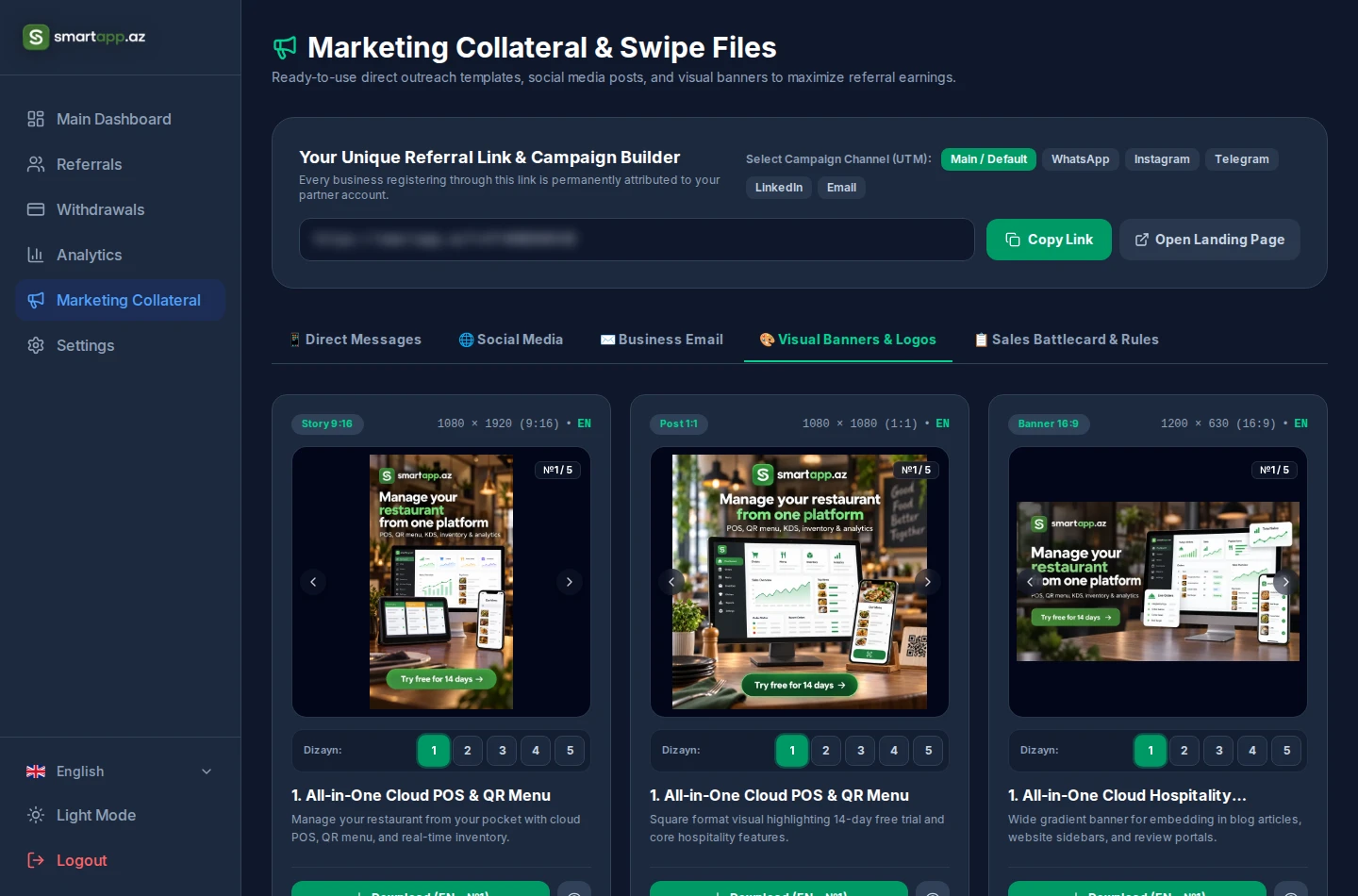Open Settings in the sidebar
This screenshot has width=1358, height=896.
[120, 345]
